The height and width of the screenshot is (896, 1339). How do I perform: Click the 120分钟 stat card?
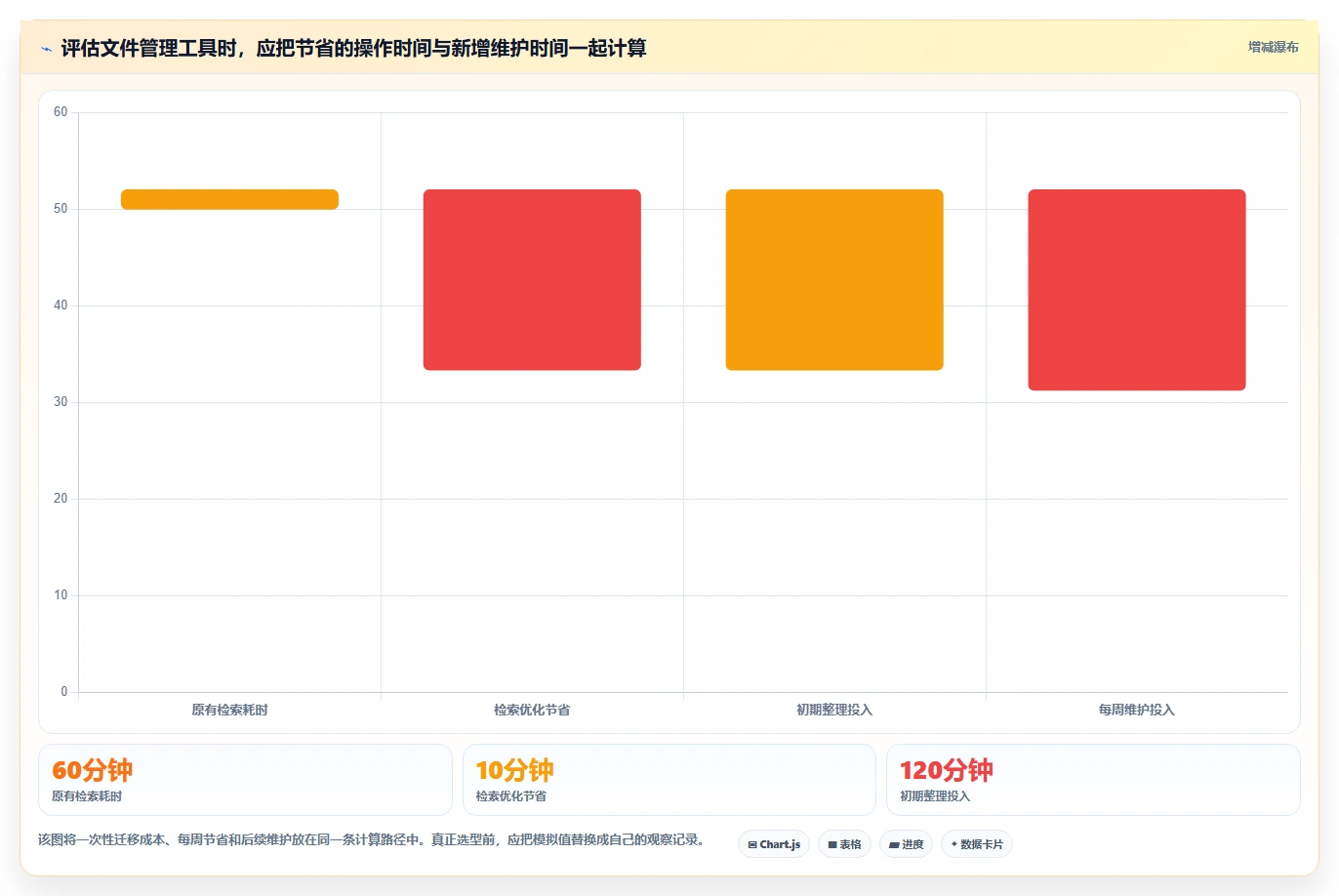pos(1093,780)
